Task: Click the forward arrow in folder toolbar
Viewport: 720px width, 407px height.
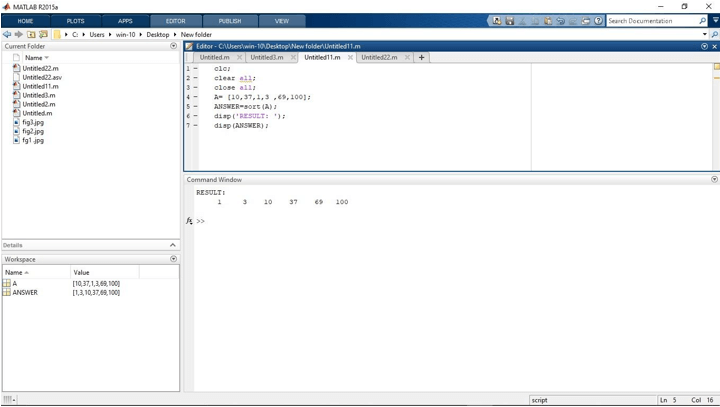Action: tap(18, 34)
